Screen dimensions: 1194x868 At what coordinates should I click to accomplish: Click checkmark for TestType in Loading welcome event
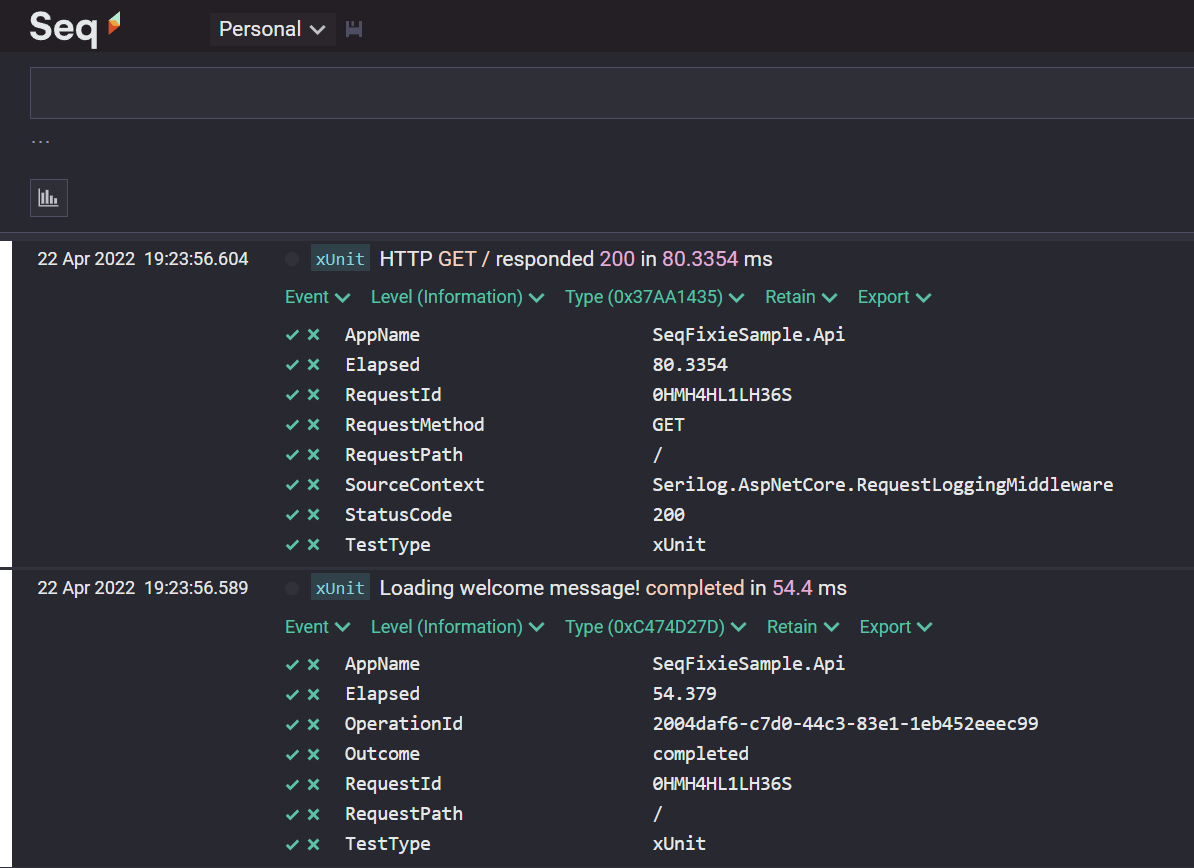[292, 844]
